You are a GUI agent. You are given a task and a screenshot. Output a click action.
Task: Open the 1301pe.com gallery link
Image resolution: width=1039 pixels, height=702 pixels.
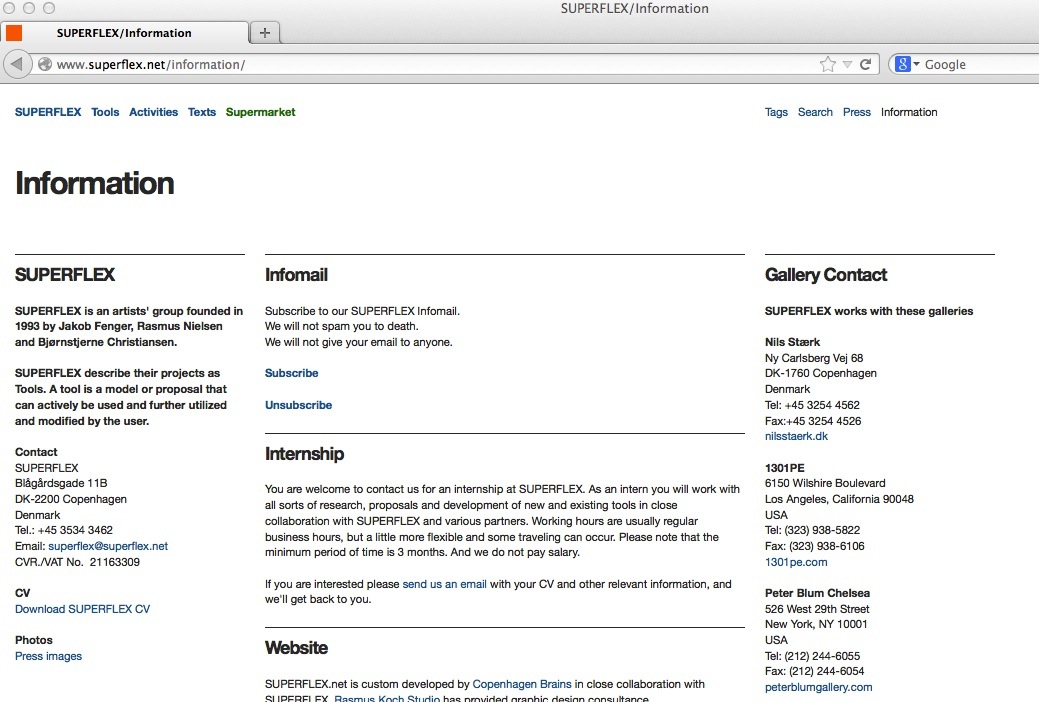(796, 562)
